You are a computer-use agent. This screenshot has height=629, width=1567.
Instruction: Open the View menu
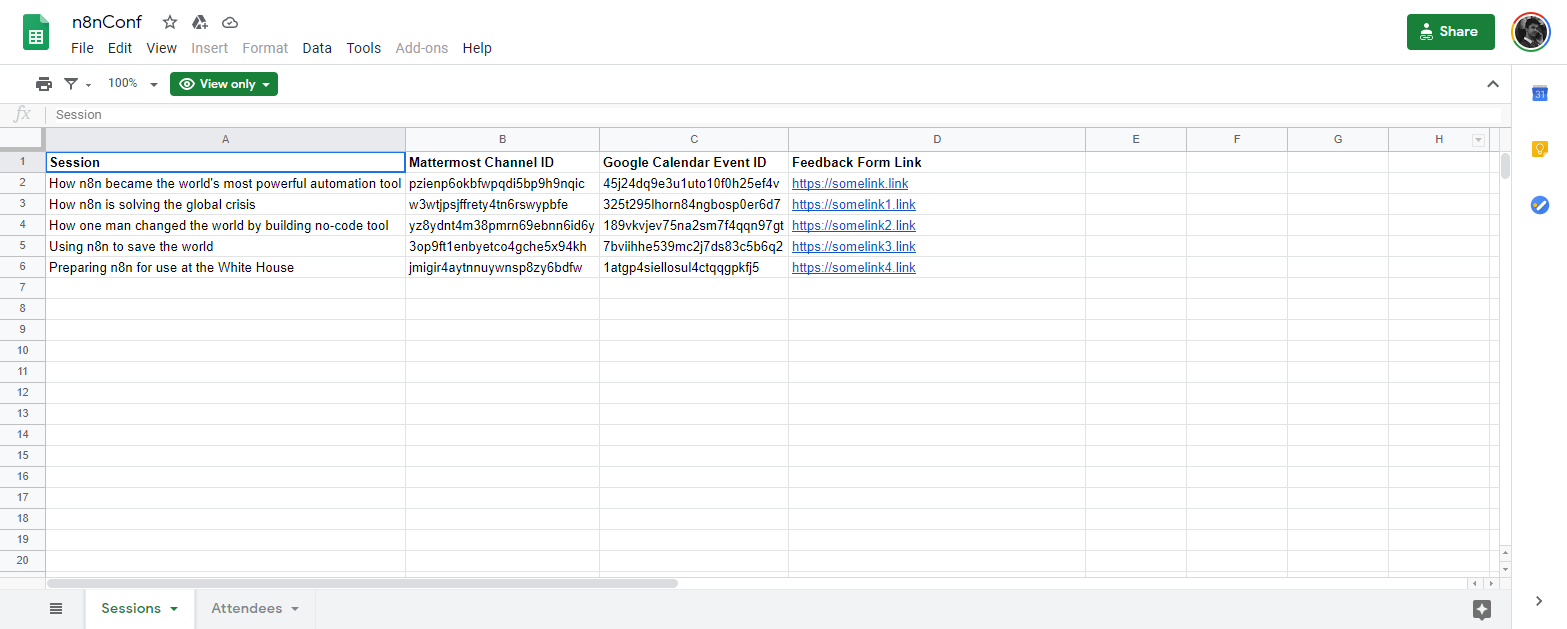tap(161, 48)
